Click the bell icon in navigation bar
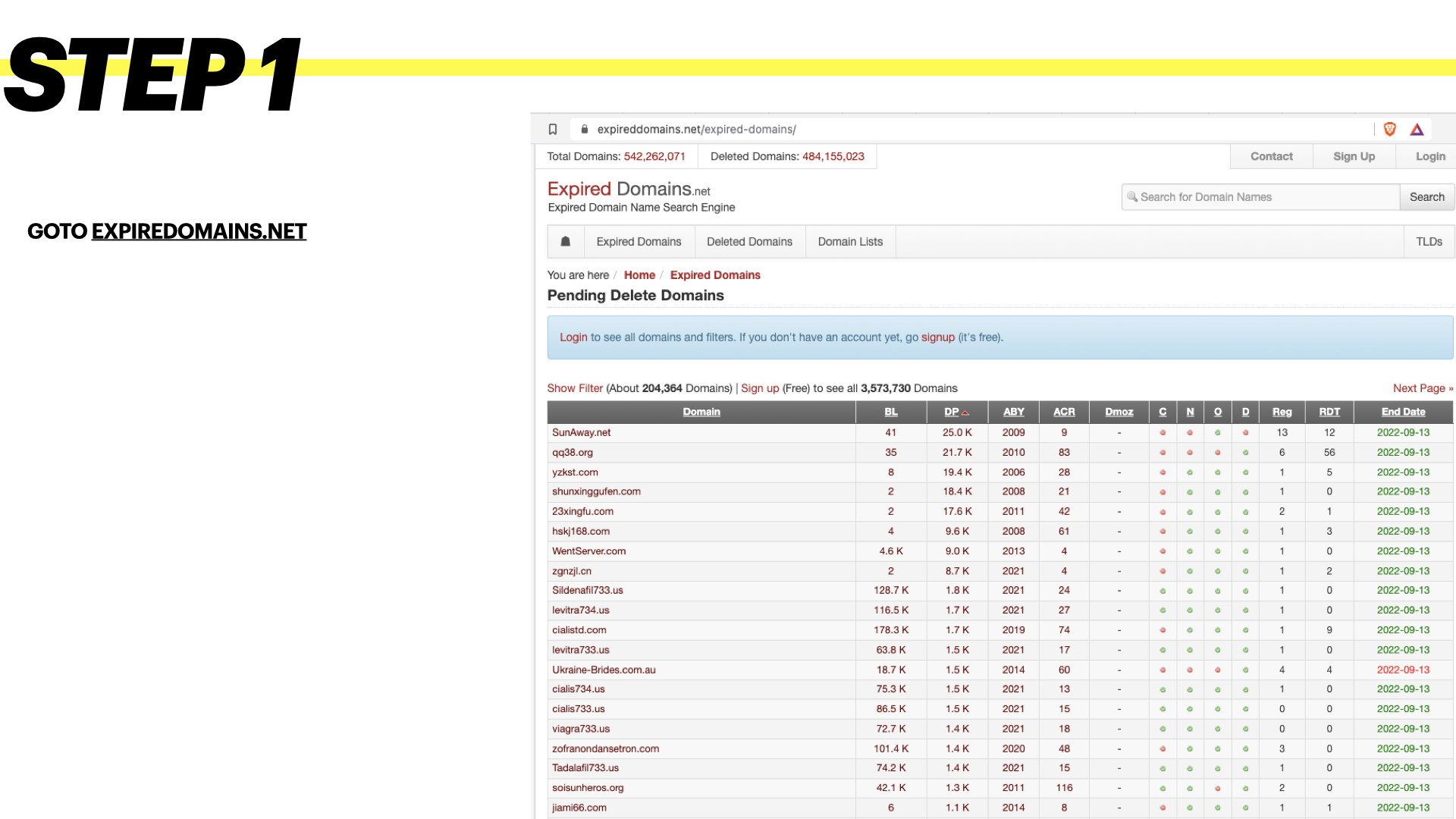This screenshot has height=819, width=1456. point(565,242)
